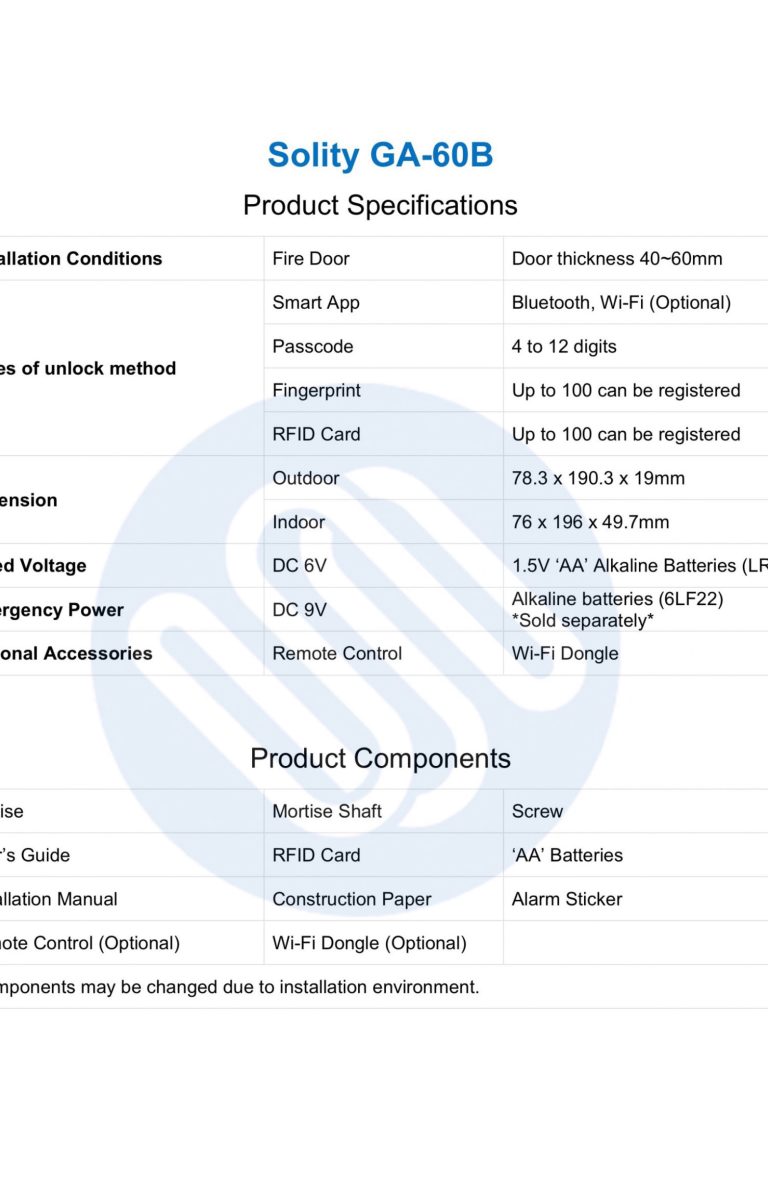
Task: Click the RFID Card unlock method cell
Action: pyautogui.click(x=383, y=434)
